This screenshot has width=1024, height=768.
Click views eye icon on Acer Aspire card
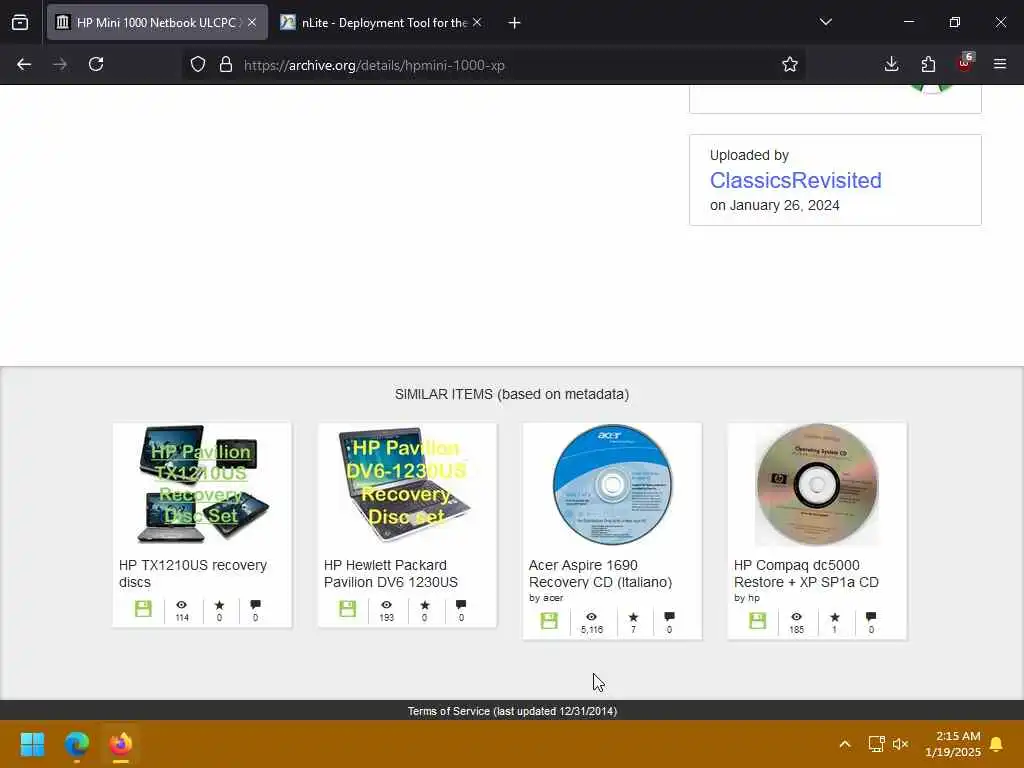pos(591,616)
